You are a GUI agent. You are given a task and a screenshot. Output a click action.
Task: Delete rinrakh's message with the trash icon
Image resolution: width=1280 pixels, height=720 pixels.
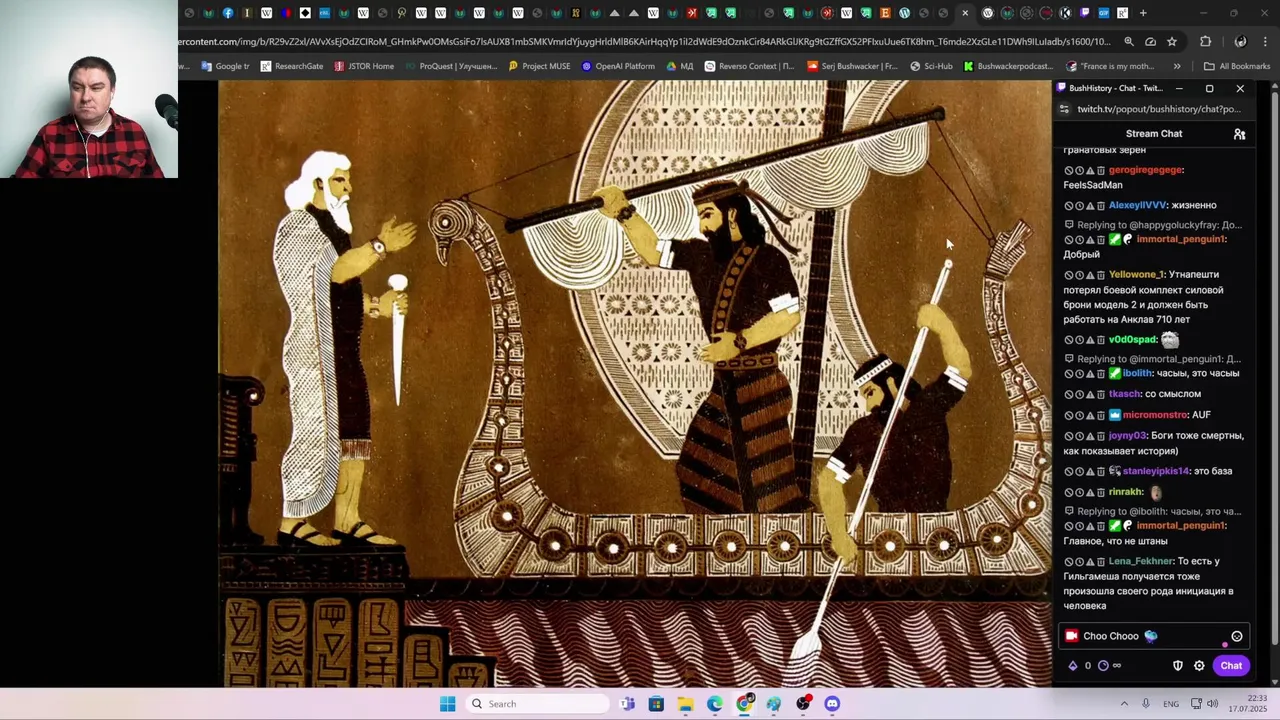[1101, 492]
